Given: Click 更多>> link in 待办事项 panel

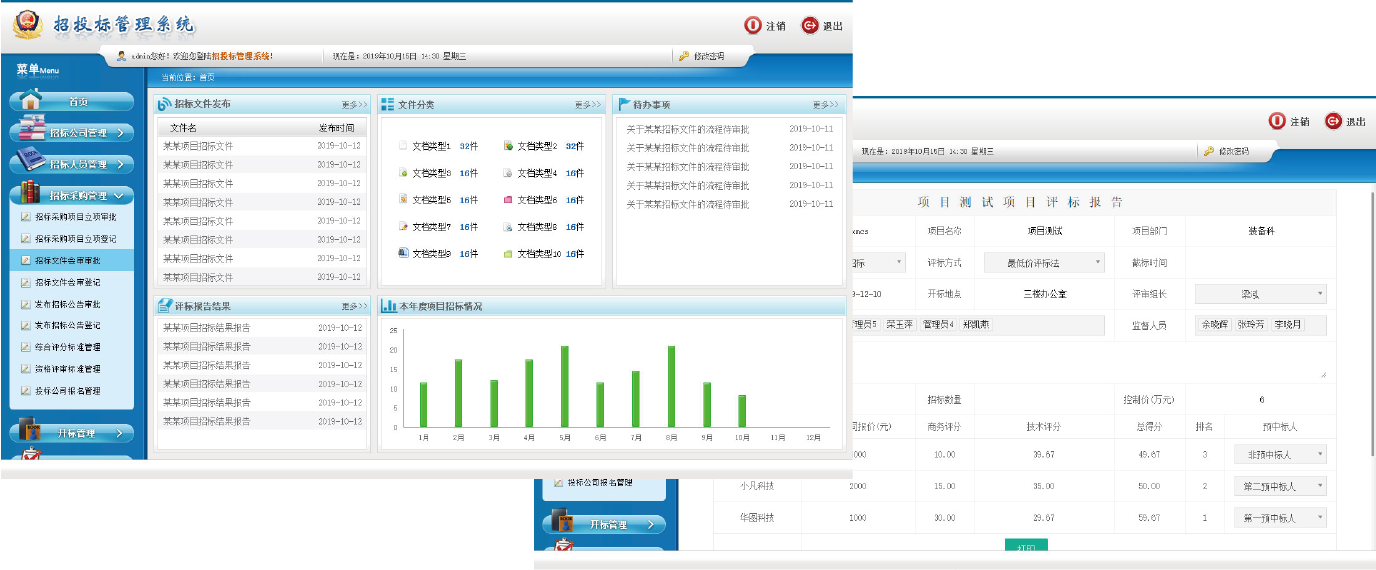Looking at the screenshot, I should (826, 104).
